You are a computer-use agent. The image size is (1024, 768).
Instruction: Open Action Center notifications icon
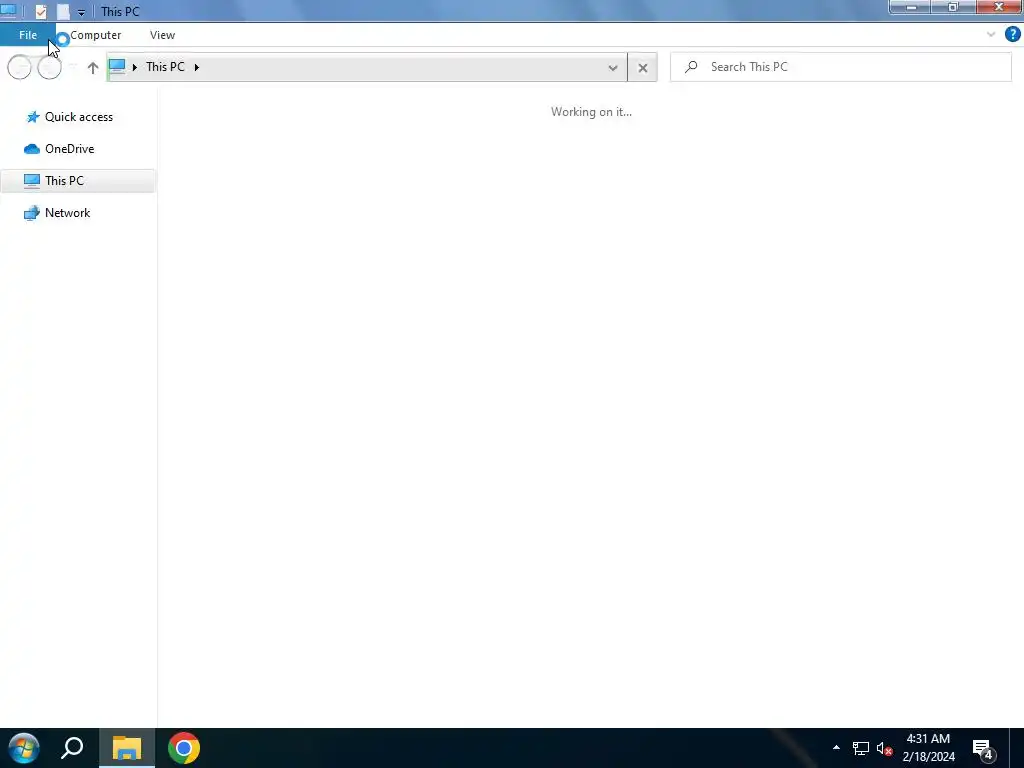point(983,748)
